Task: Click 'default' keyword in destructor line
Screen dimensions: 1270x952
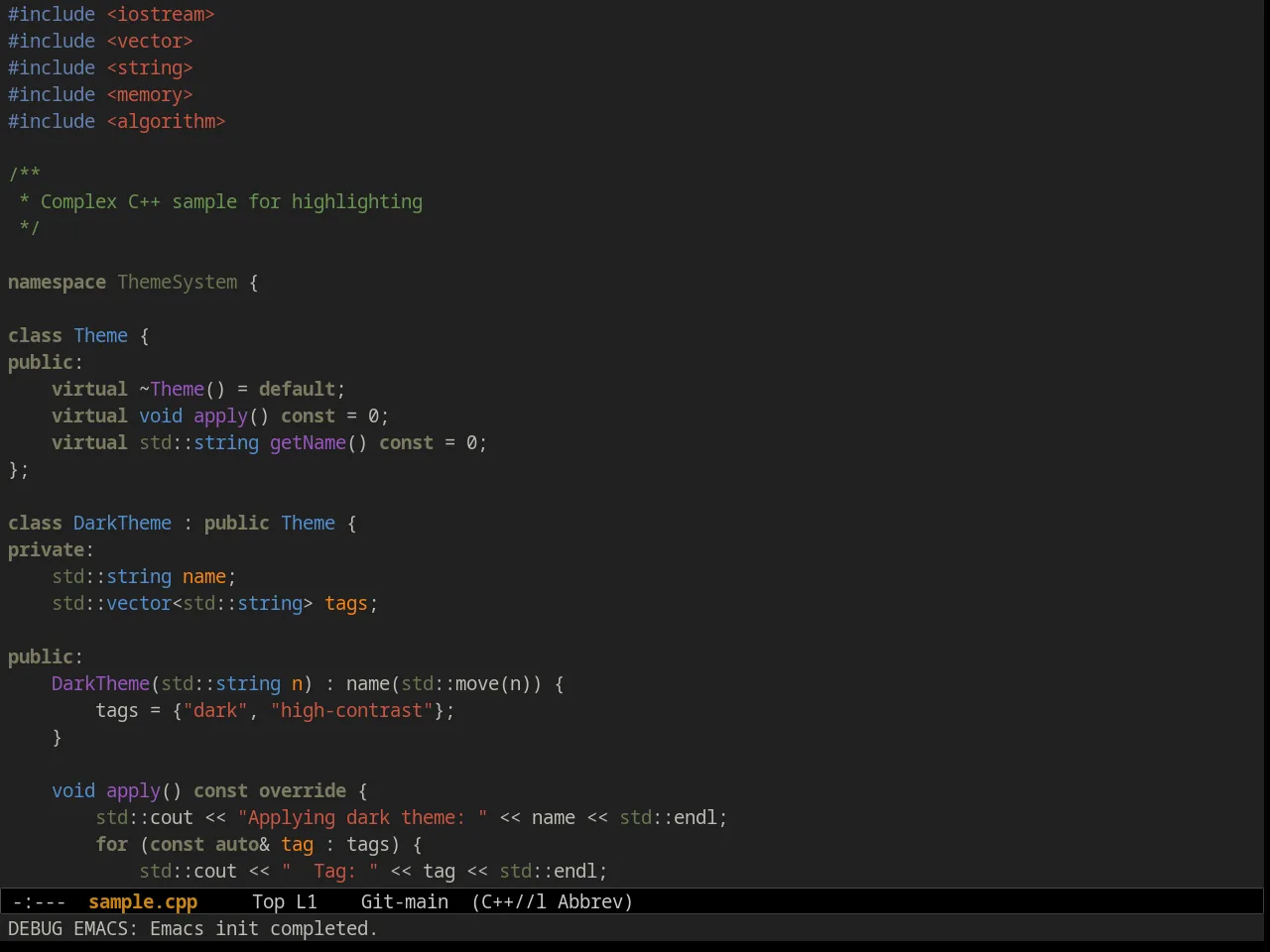Action: point(297,389)
